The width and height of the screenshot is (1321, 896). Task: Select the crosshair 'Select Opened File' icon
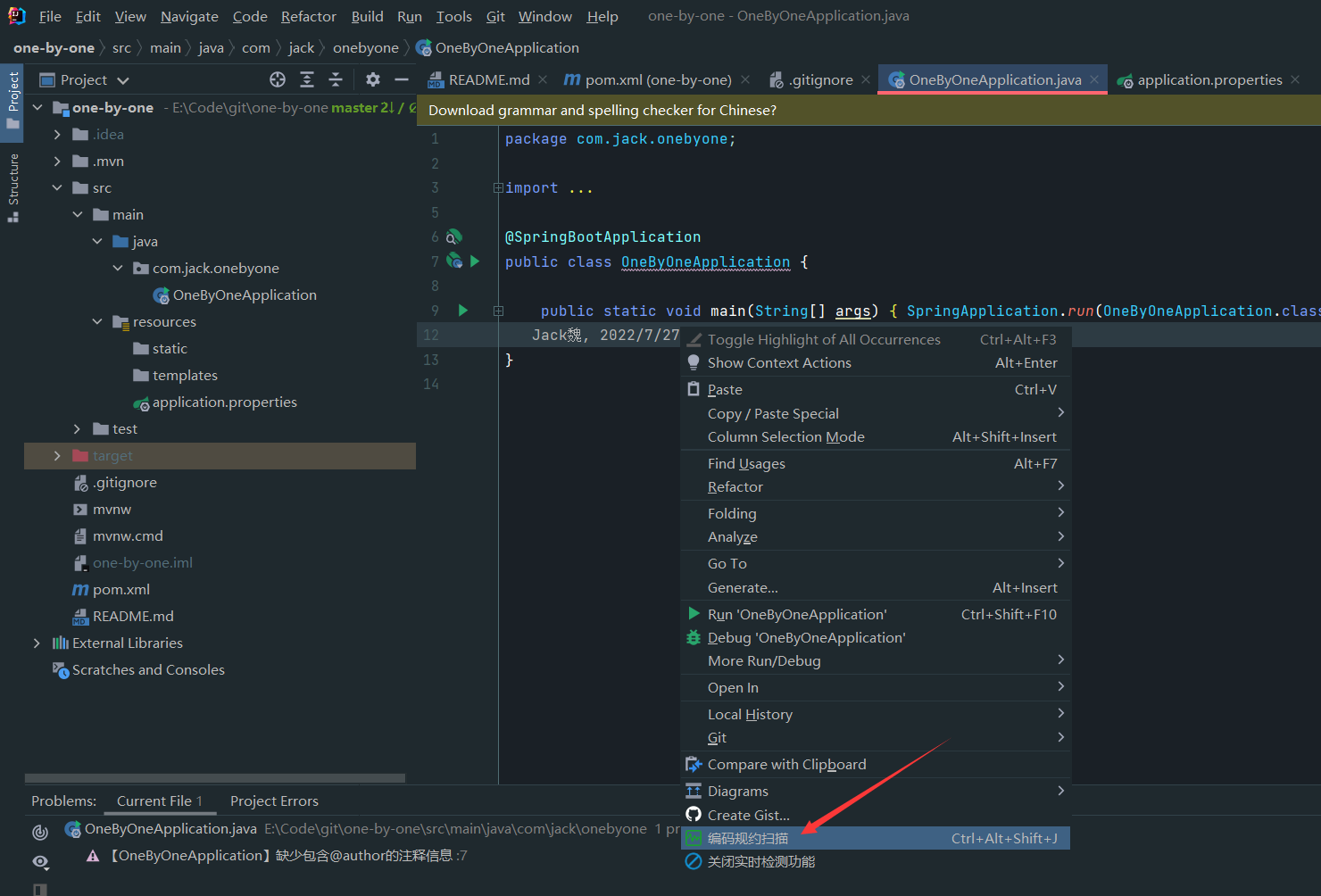pos(278,79)
